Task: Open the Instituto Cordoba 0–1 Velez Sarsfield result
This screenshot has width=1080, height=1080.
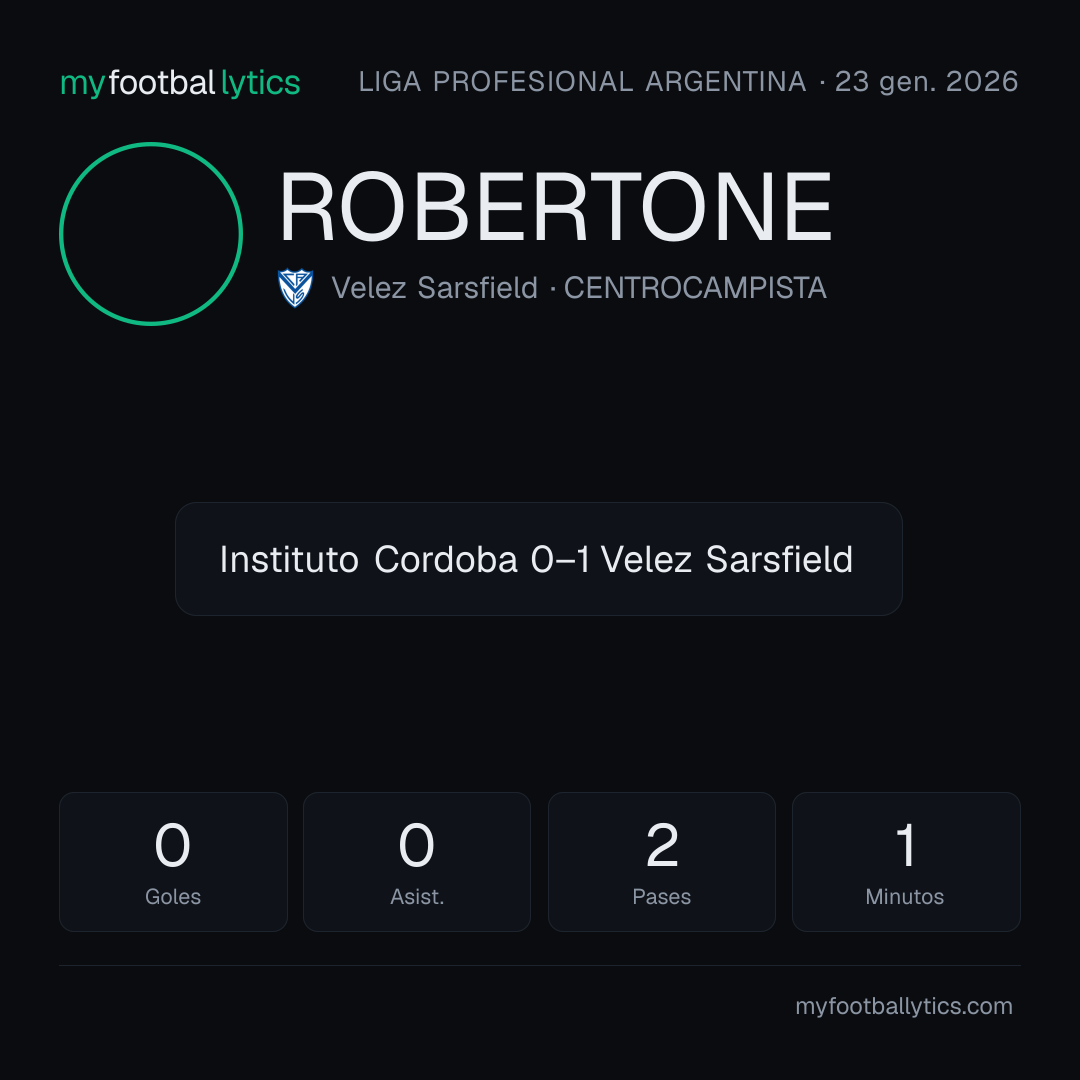Action: pos(539,559)
